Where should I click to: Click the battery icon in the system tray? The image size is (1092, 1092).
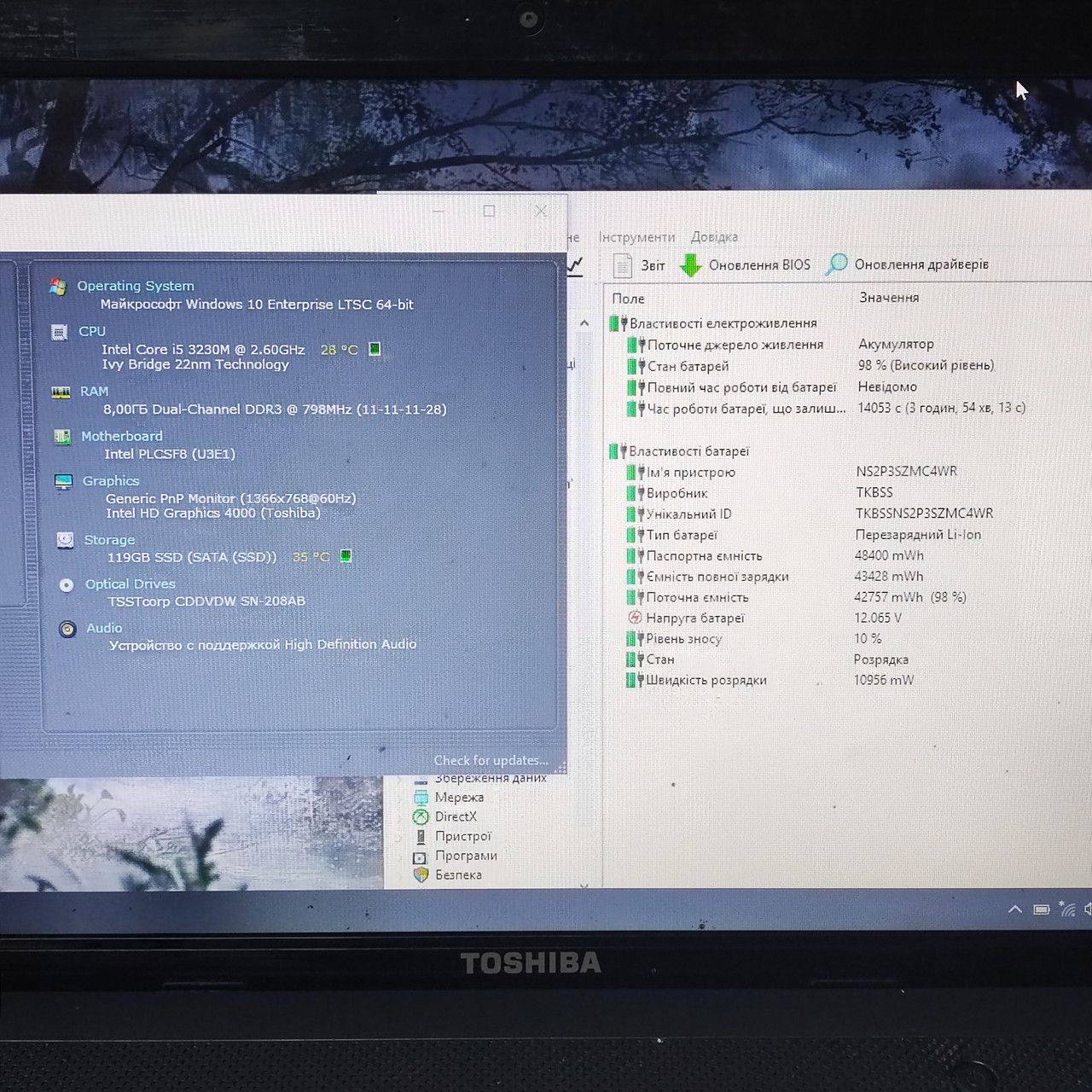[1041, 909]
